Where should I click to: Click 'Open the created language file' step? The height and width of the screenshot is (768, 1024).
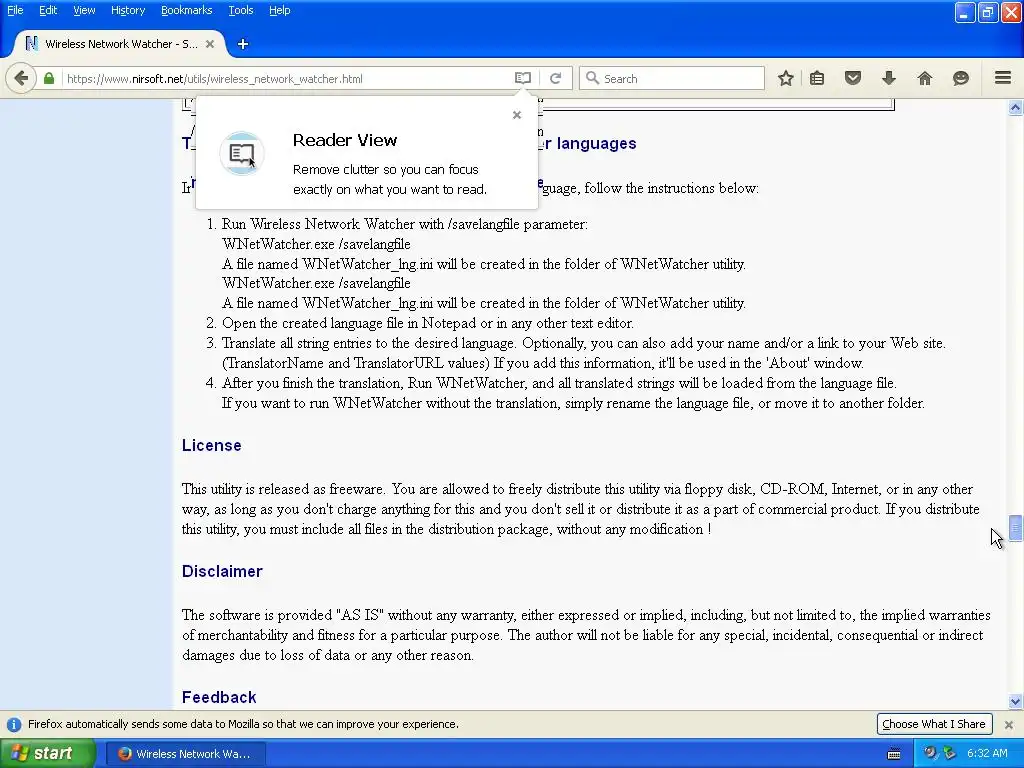[x=428, y=323]
